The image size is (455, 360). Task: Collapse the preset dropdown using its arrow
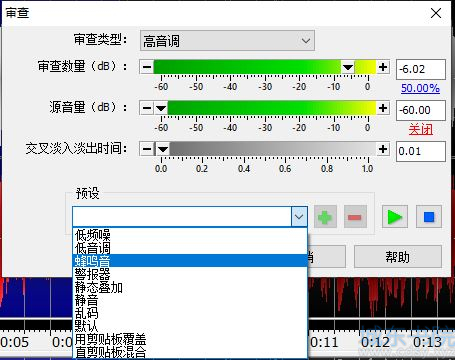(x=299, y=217)
